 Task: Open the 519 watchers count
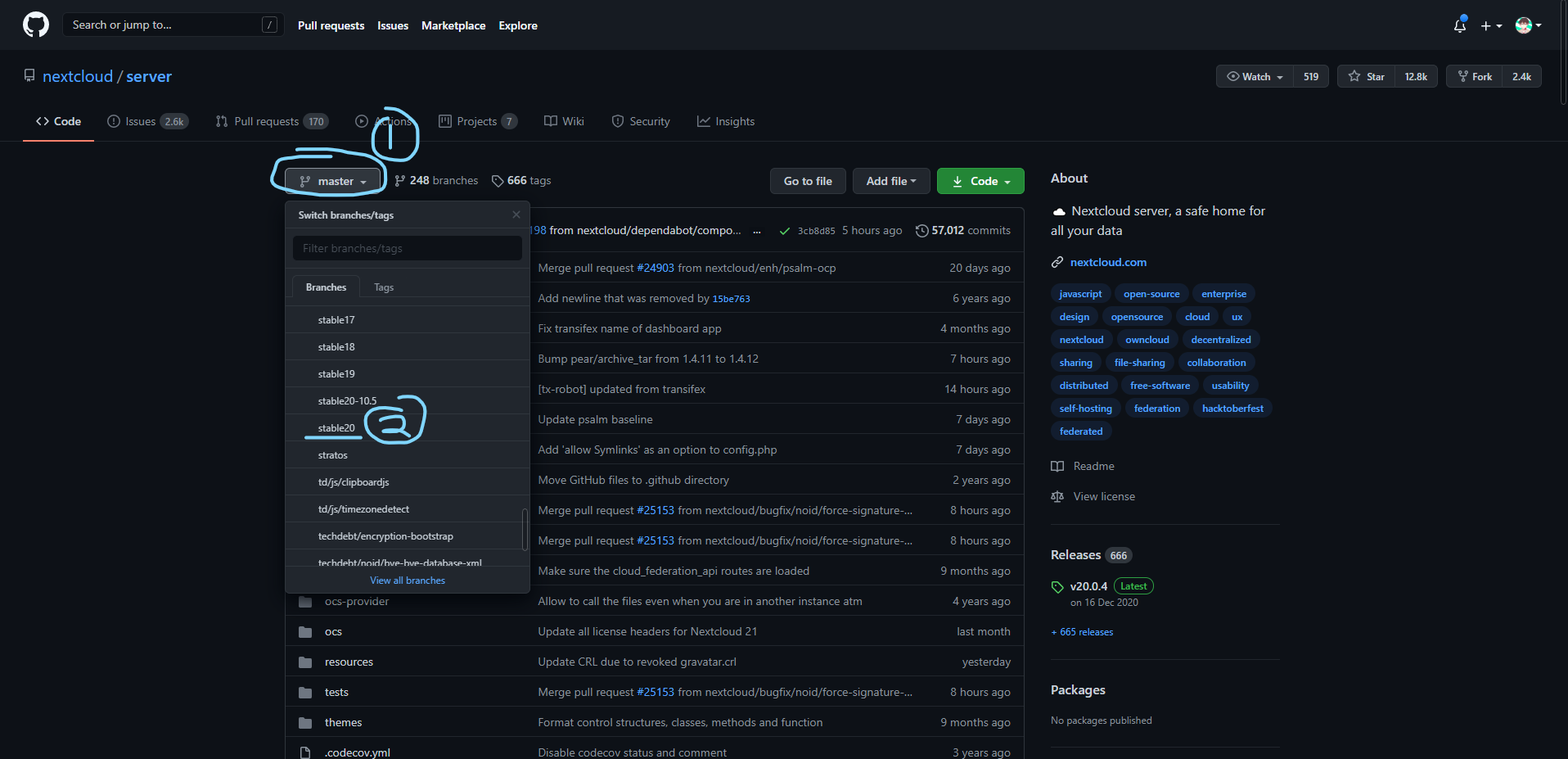(x=1311, y=76)
